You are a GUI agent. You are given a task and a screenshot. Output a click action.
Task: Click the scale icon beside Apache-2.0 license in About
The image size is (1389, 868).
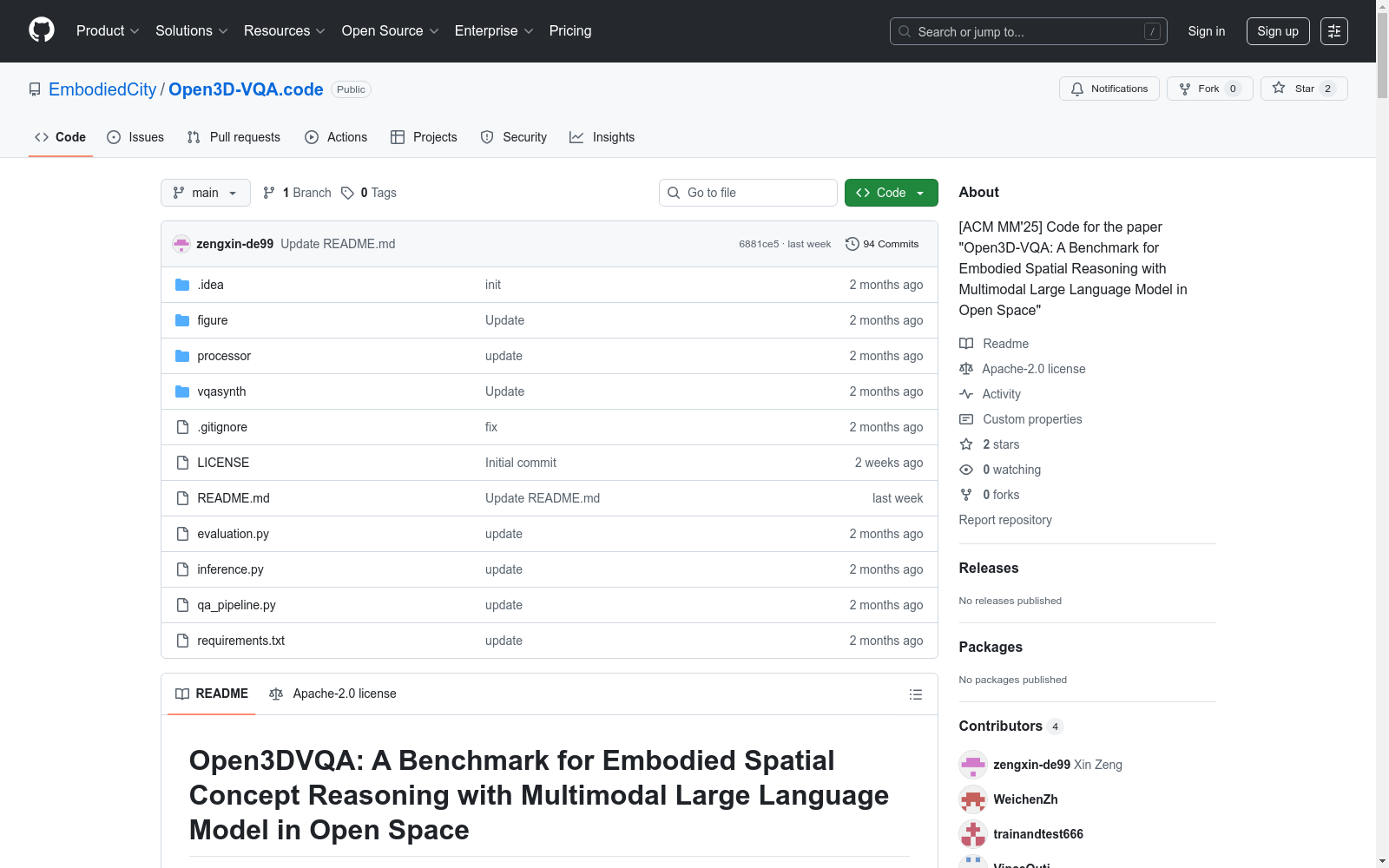(966, 369)
